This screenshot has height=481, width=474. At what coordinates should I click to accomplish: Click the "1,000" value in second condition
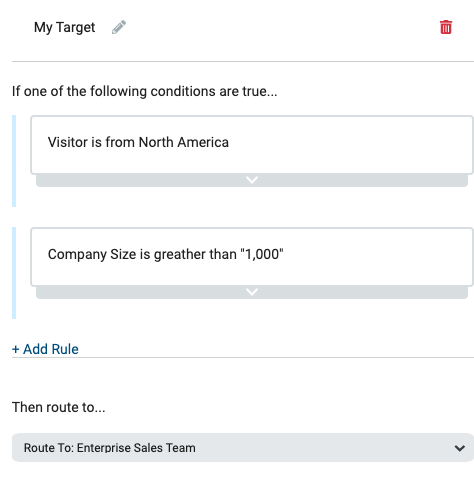click(x=262, y=254)
